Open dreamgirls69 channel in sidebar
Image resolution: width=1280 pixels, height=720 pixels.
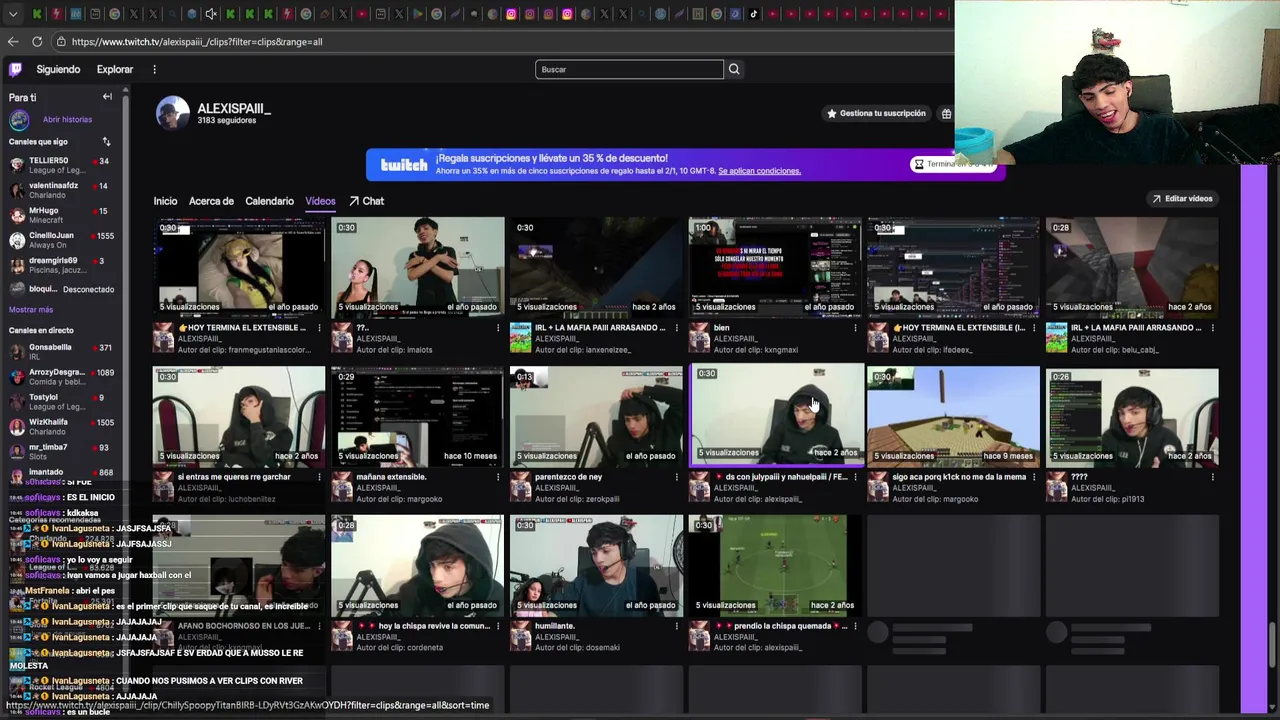pyautogui.click(x=60, y=265)
